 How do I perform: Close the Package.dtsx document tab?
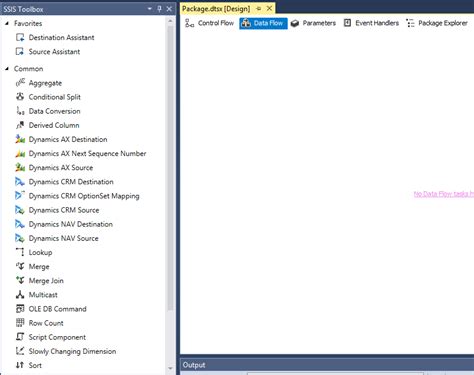tap(270, 9)
